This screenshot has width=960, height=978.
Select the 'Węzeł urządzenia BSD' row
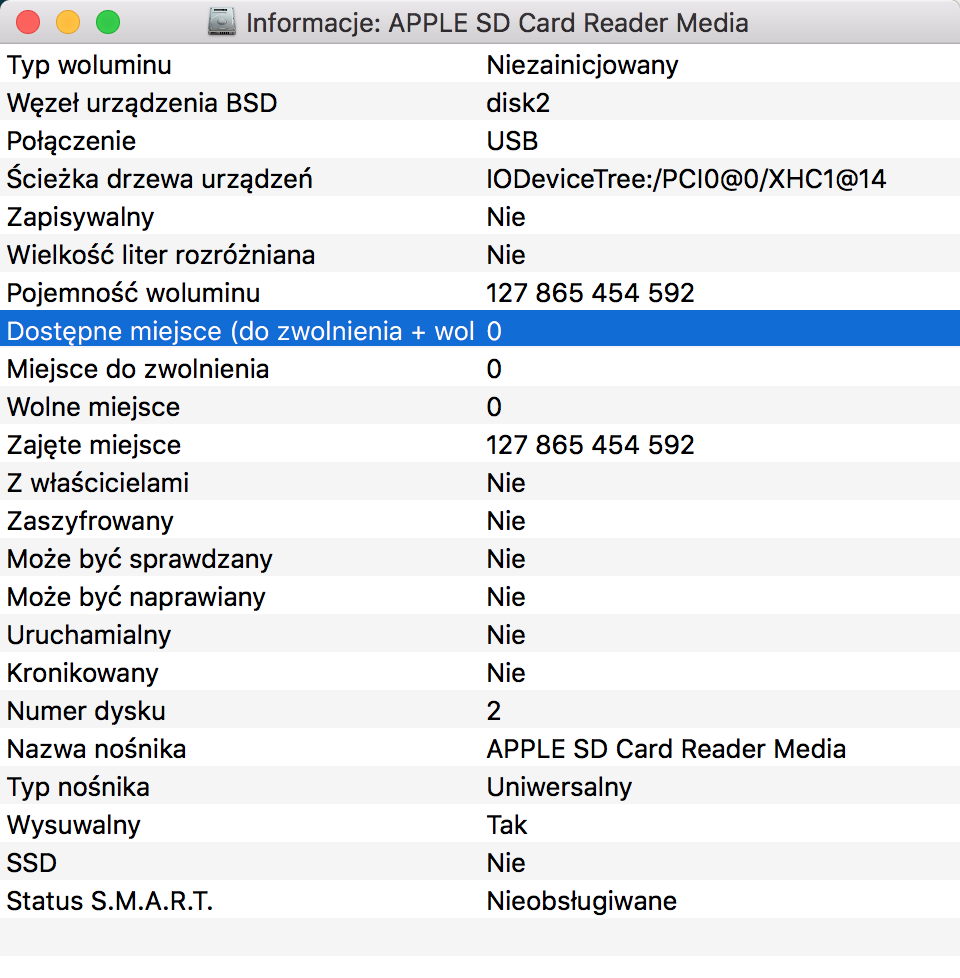click(x=480, y=101)
